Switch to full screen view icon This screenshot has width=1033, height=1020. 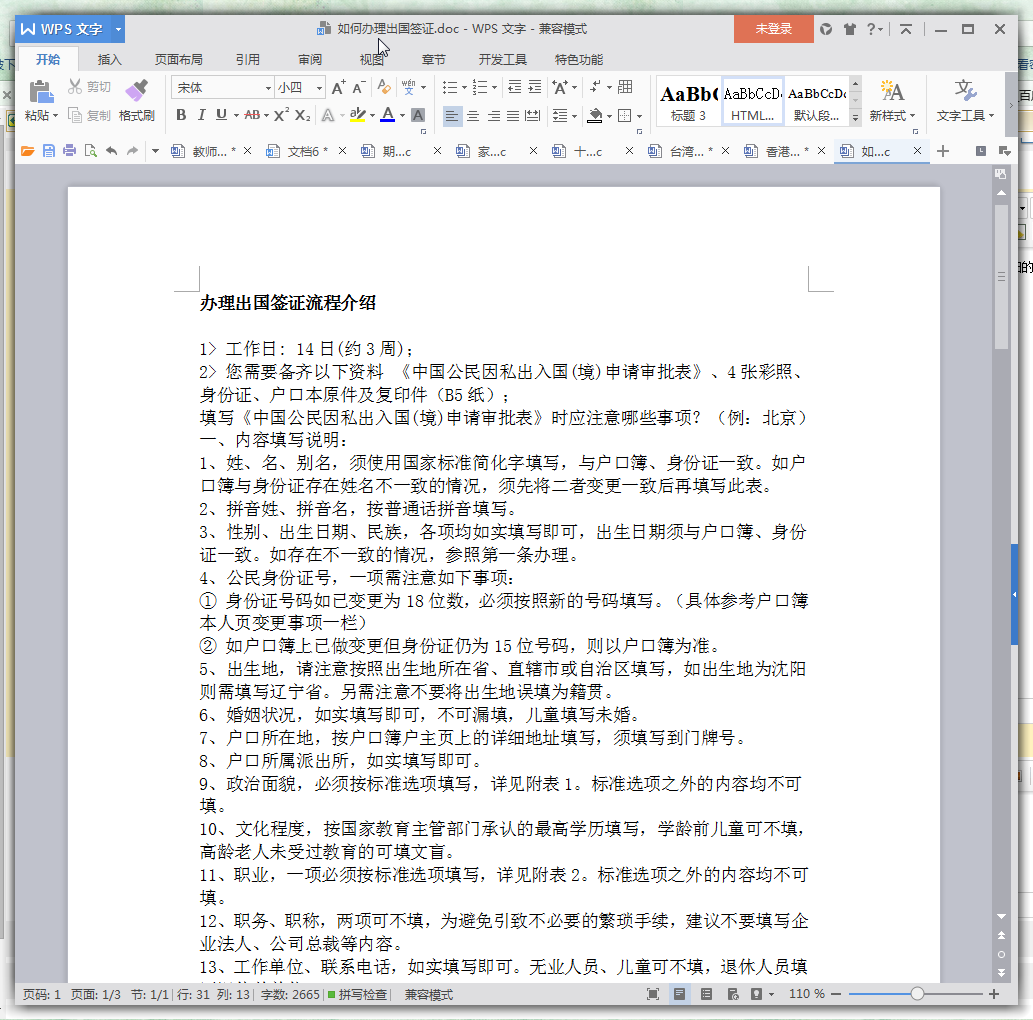point(653,994)
